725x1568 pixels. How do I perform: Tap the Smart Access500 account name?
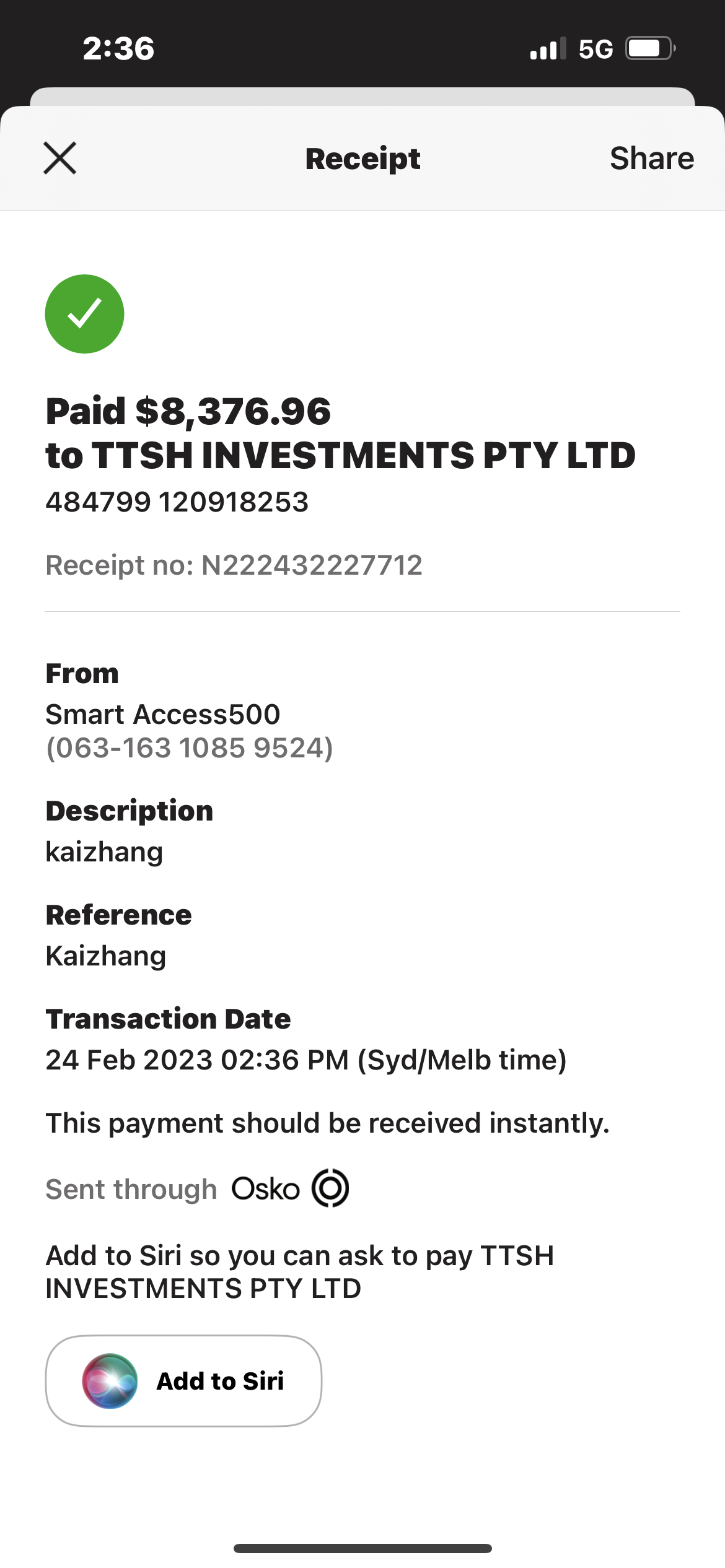tap(163, 714)
